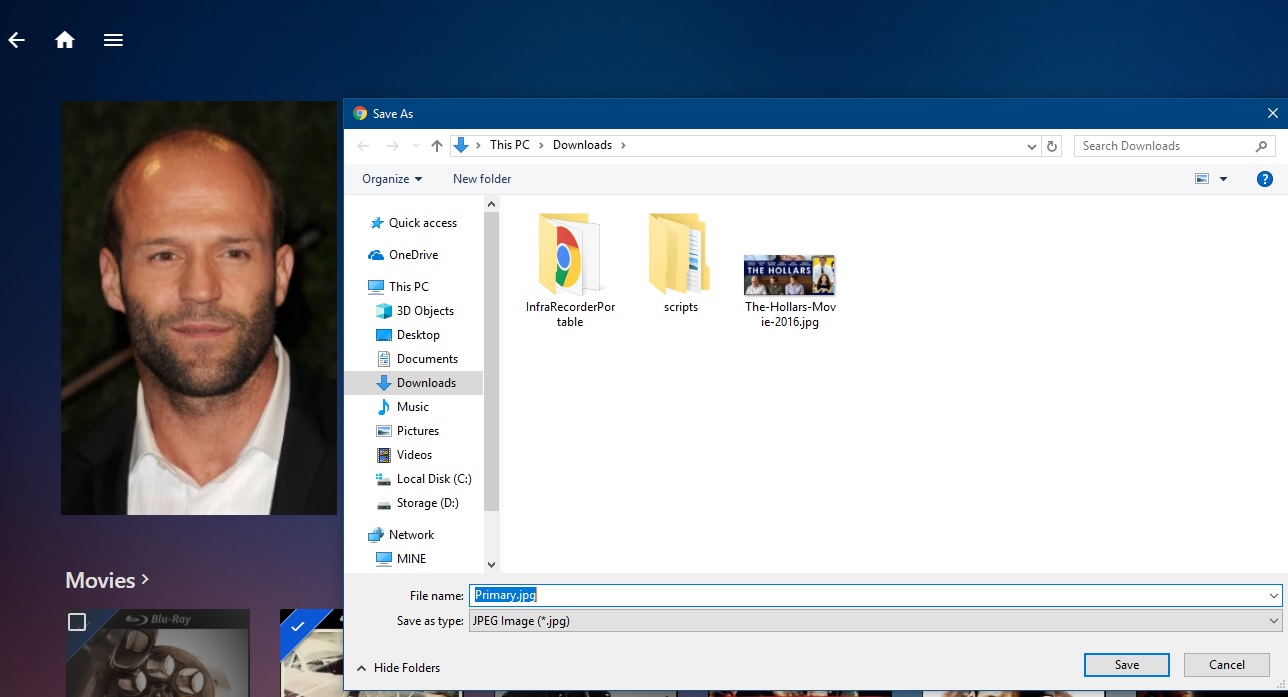Click the Cancel button

coord(1226,665)
